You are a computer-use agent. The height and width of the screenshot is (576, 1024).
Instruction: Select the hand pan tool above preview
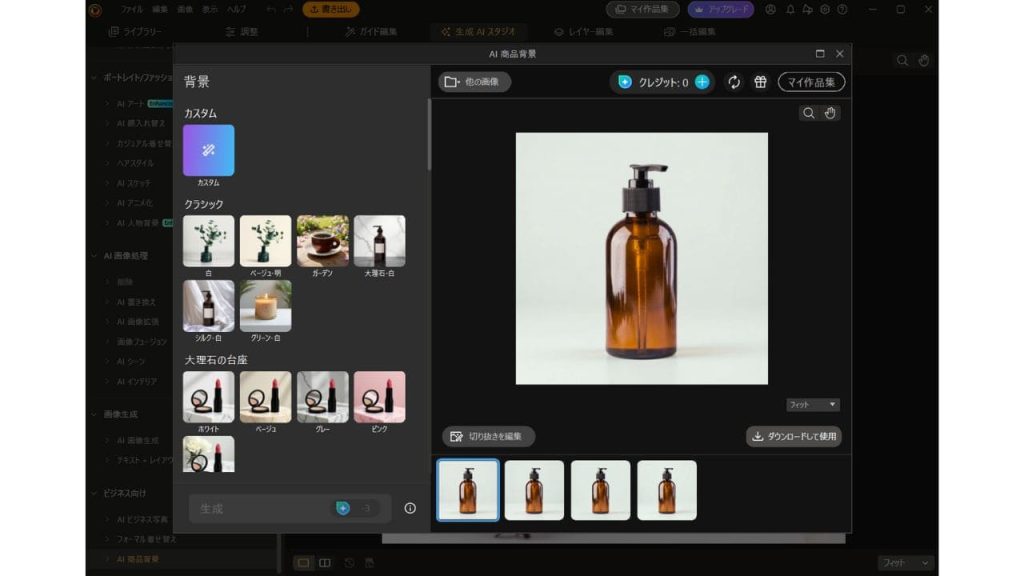(830, 113)
